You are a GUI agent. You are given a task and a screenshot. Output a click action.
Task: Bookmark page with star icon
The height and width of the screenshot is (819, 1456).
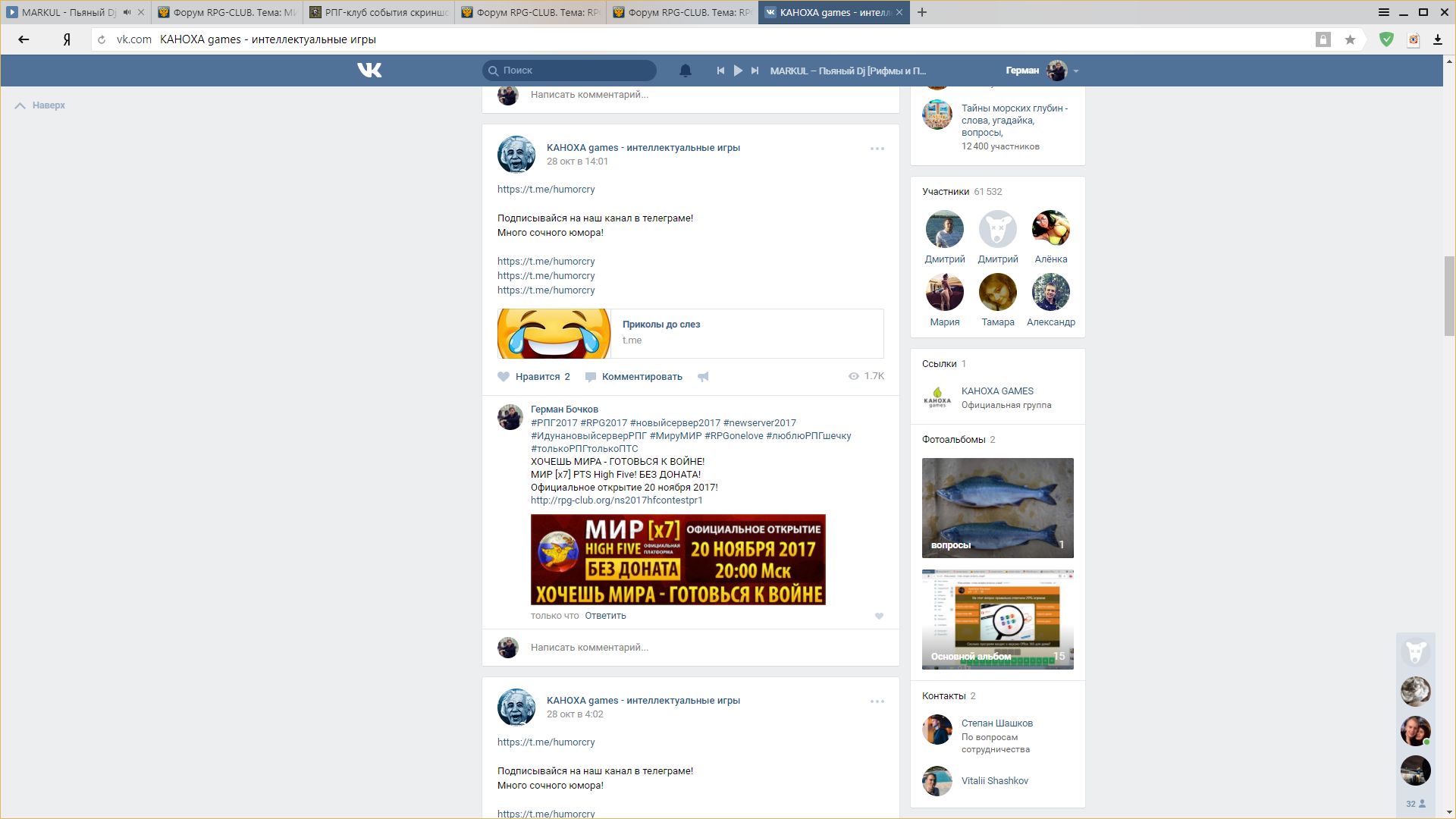(x=1350, y=39)
